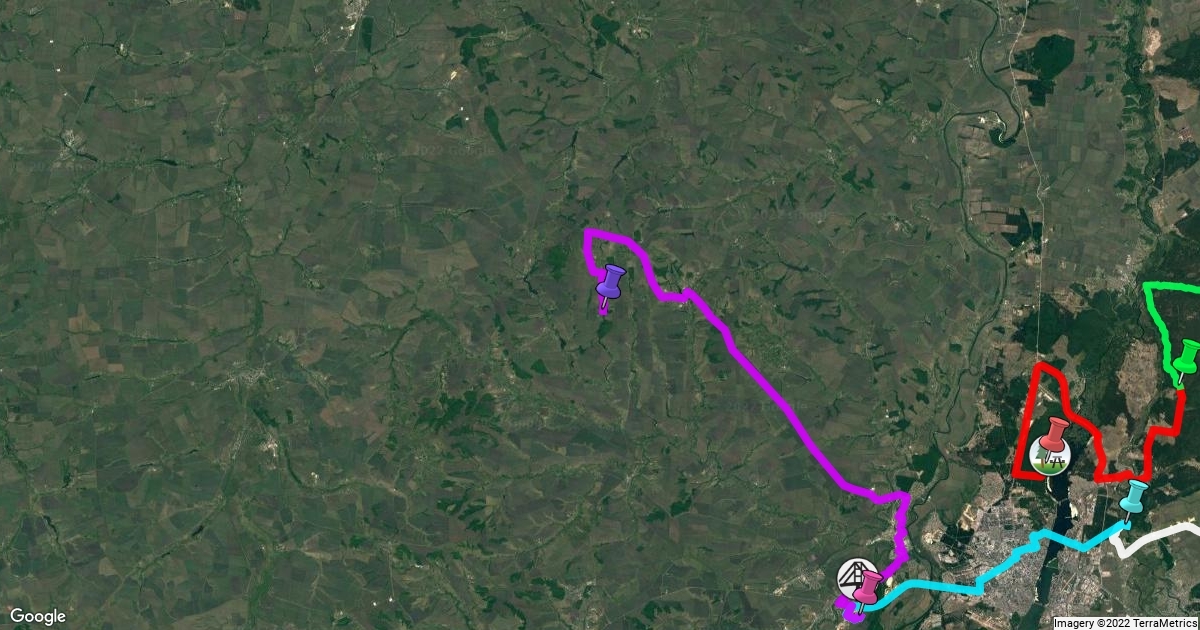Open the green pushpin marker
The height and width of the screenshot is (630, 1200).
point(1186,356)
